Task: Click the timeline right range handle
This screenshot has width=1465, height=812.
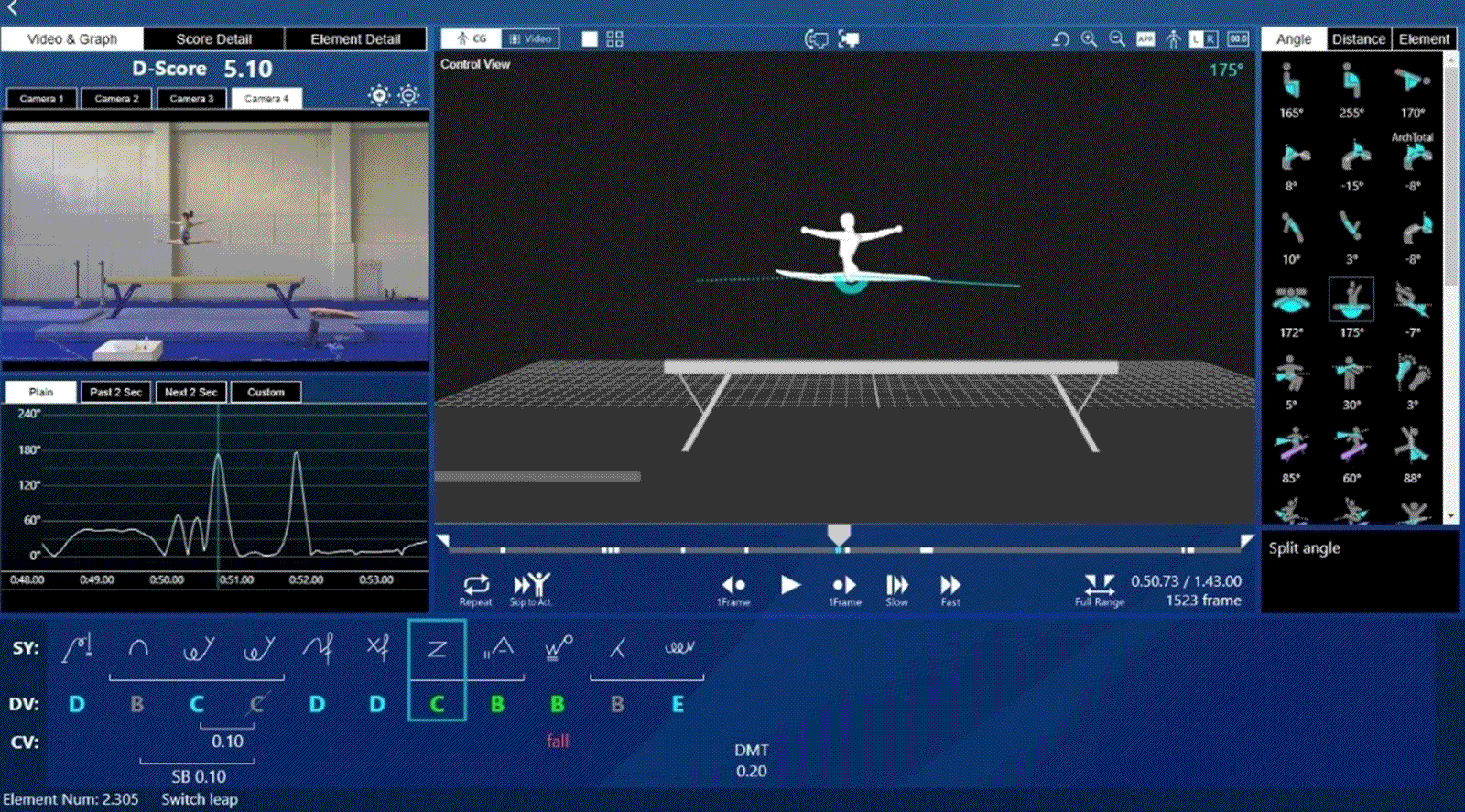Action: tap(1246, 541)
